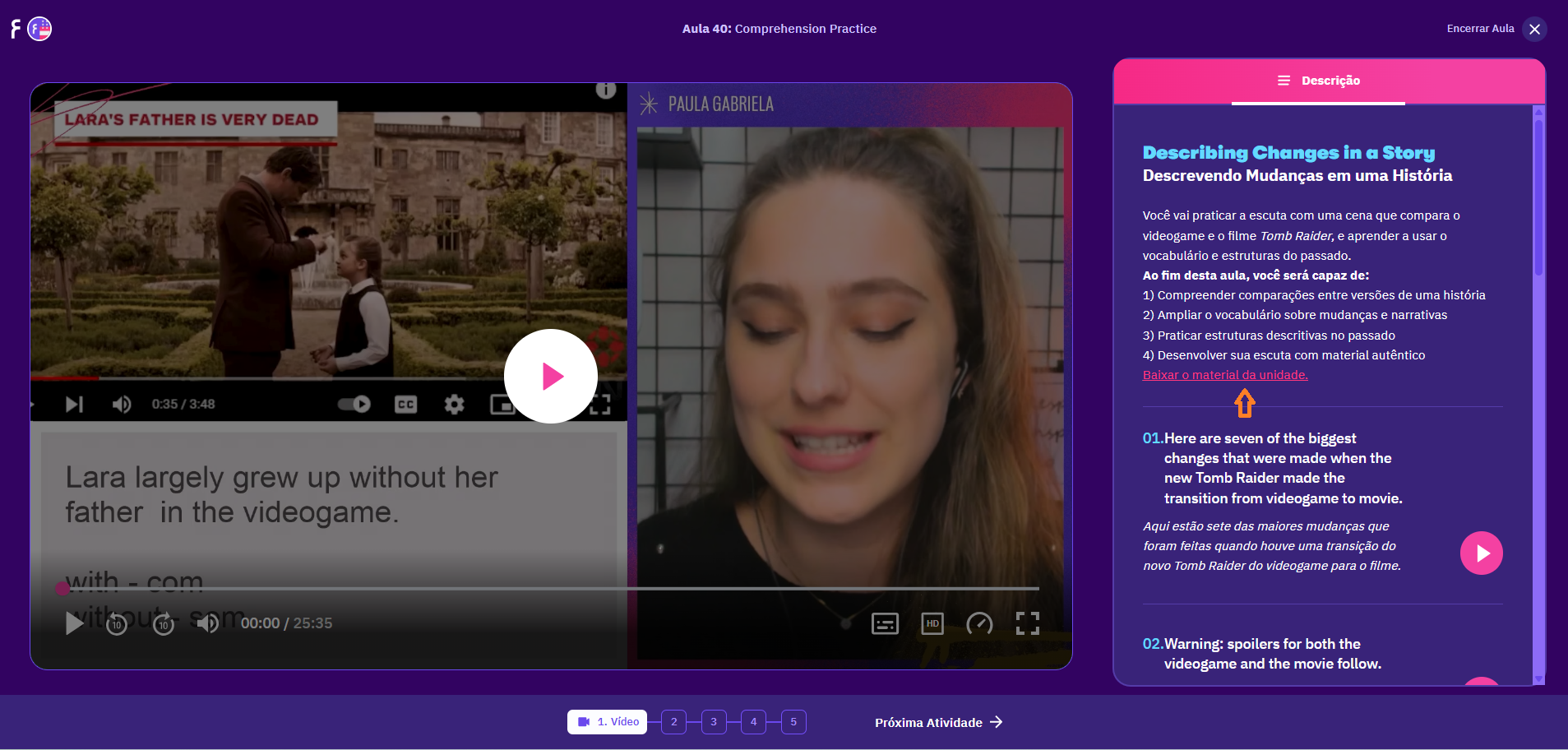
Task: Click the 00:00 / 25:35 time display
Action: 286,623
